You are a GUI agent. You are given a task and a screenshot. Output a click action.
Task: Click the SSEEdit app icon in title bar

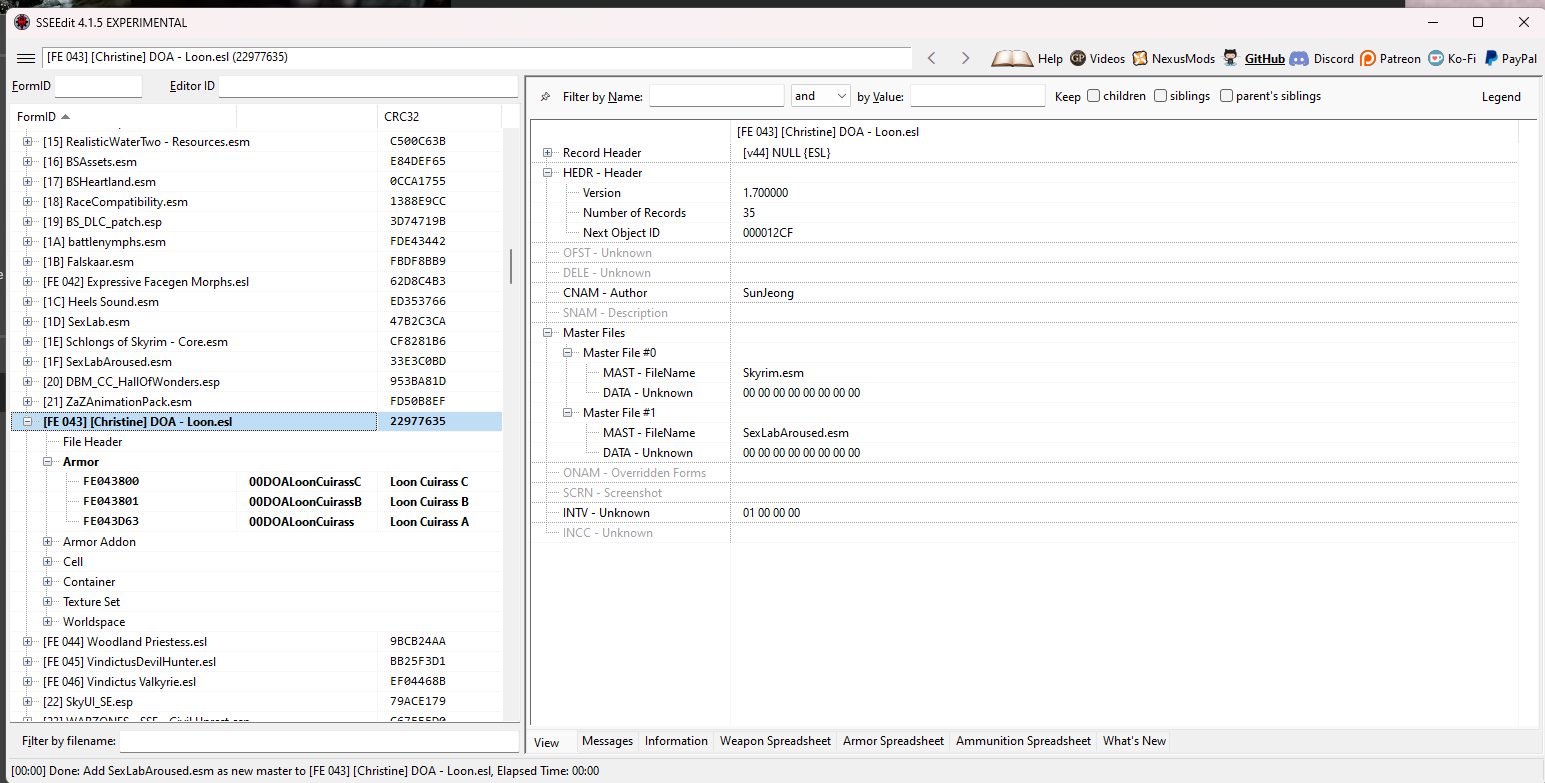tap(22, 22)
